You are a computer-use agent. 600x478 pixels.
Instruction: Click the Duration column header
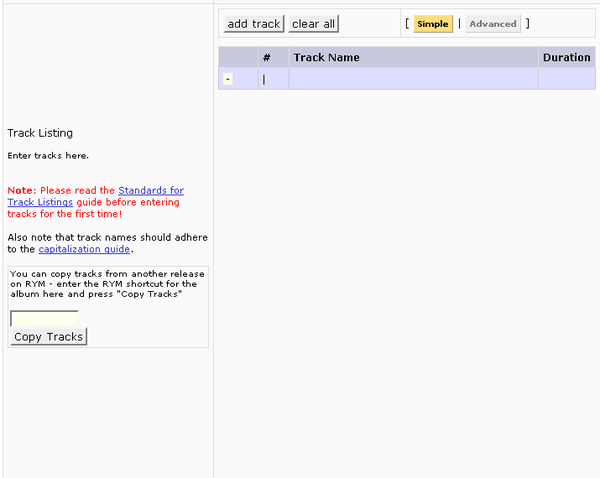point(566,58)
